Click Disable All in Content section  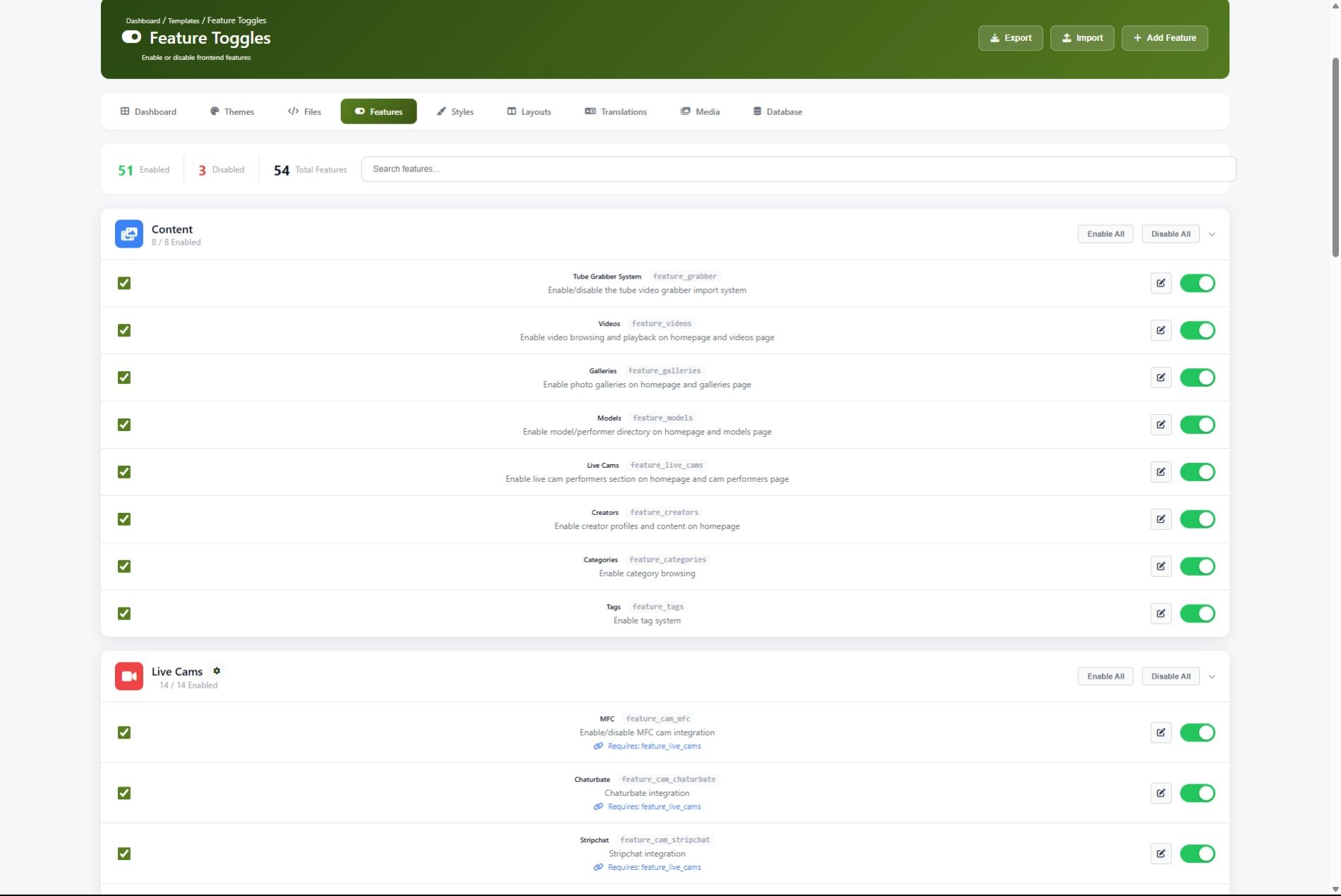coord(1170,234)
